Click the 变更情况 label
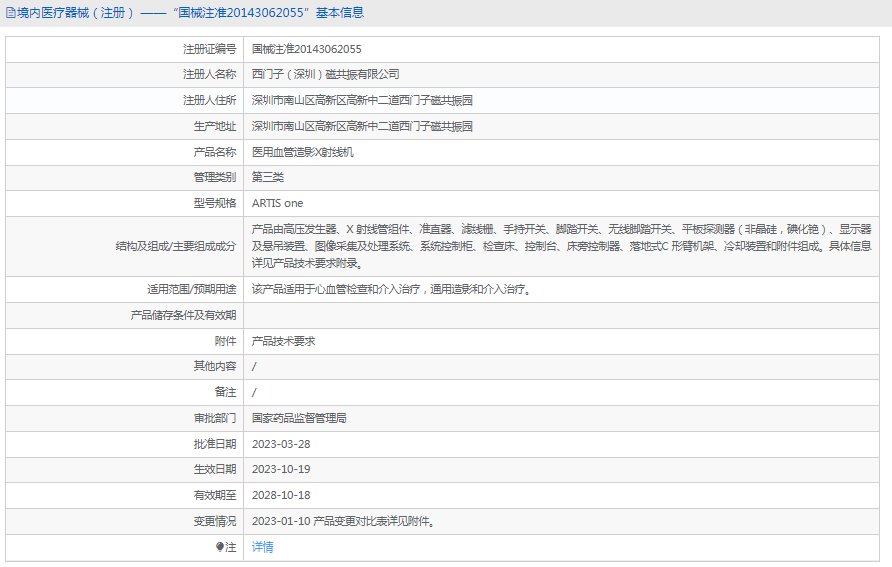This screenshot has width=892, height=567. click(214, 521)
